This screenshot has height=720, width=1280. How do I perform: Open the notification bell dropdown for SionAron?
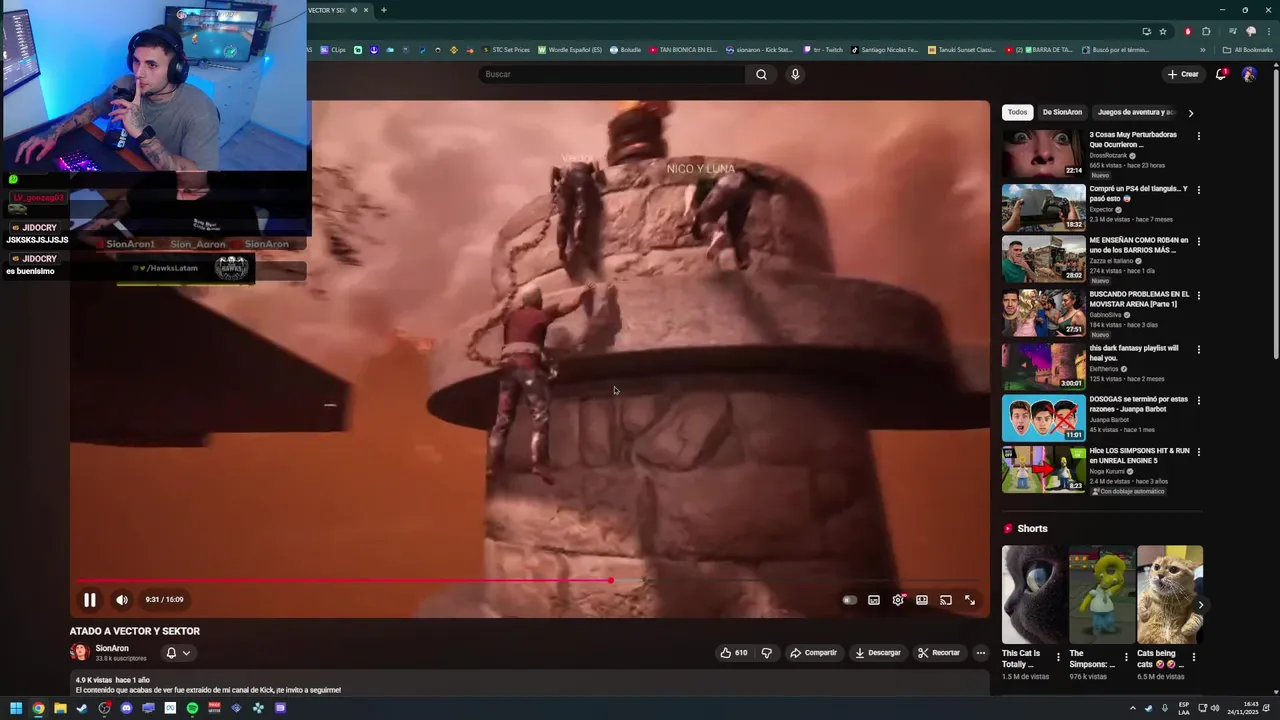pos(178,653)
